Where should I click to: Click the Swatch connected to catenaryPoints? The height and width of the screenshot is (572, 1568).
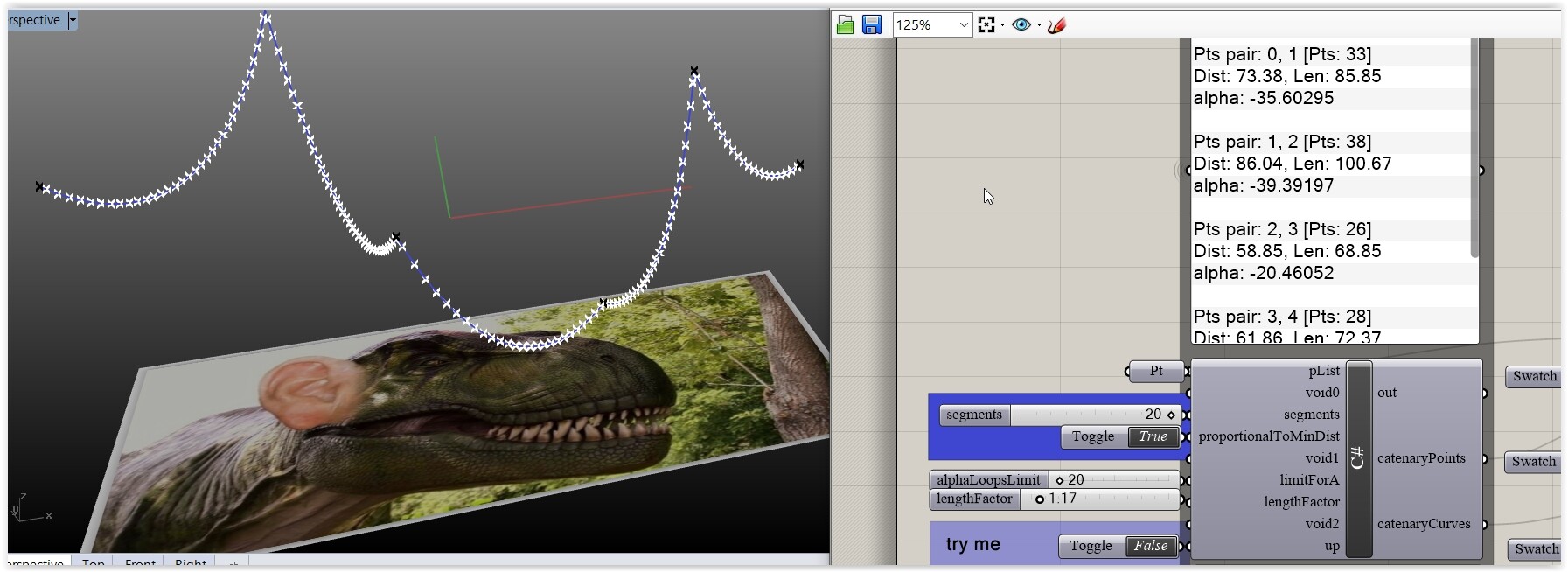coord(1533,462)
